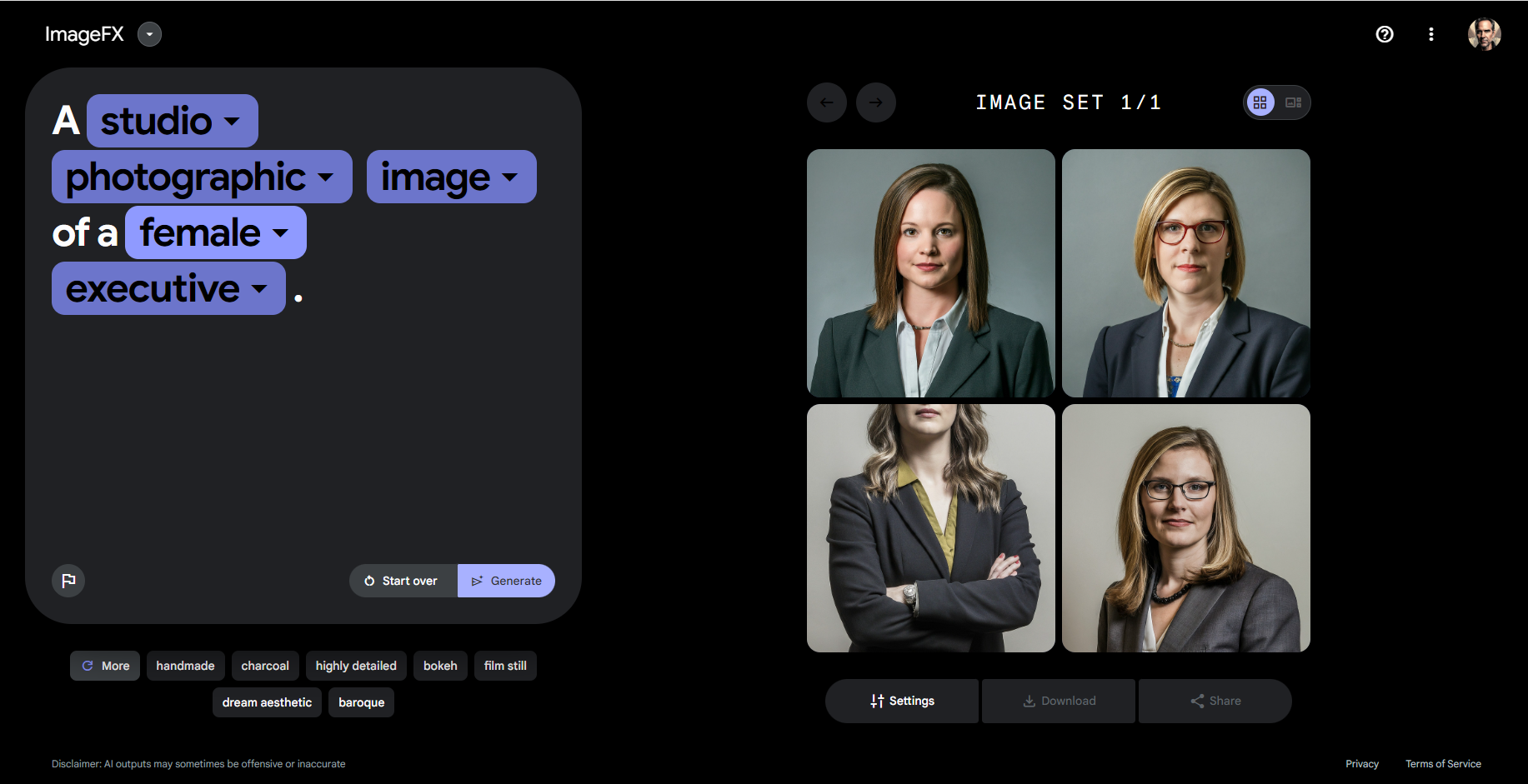Open the ImageFX app switcher dropdown
The height and width of the screenshot is (784, 1528).
point(149,34)
